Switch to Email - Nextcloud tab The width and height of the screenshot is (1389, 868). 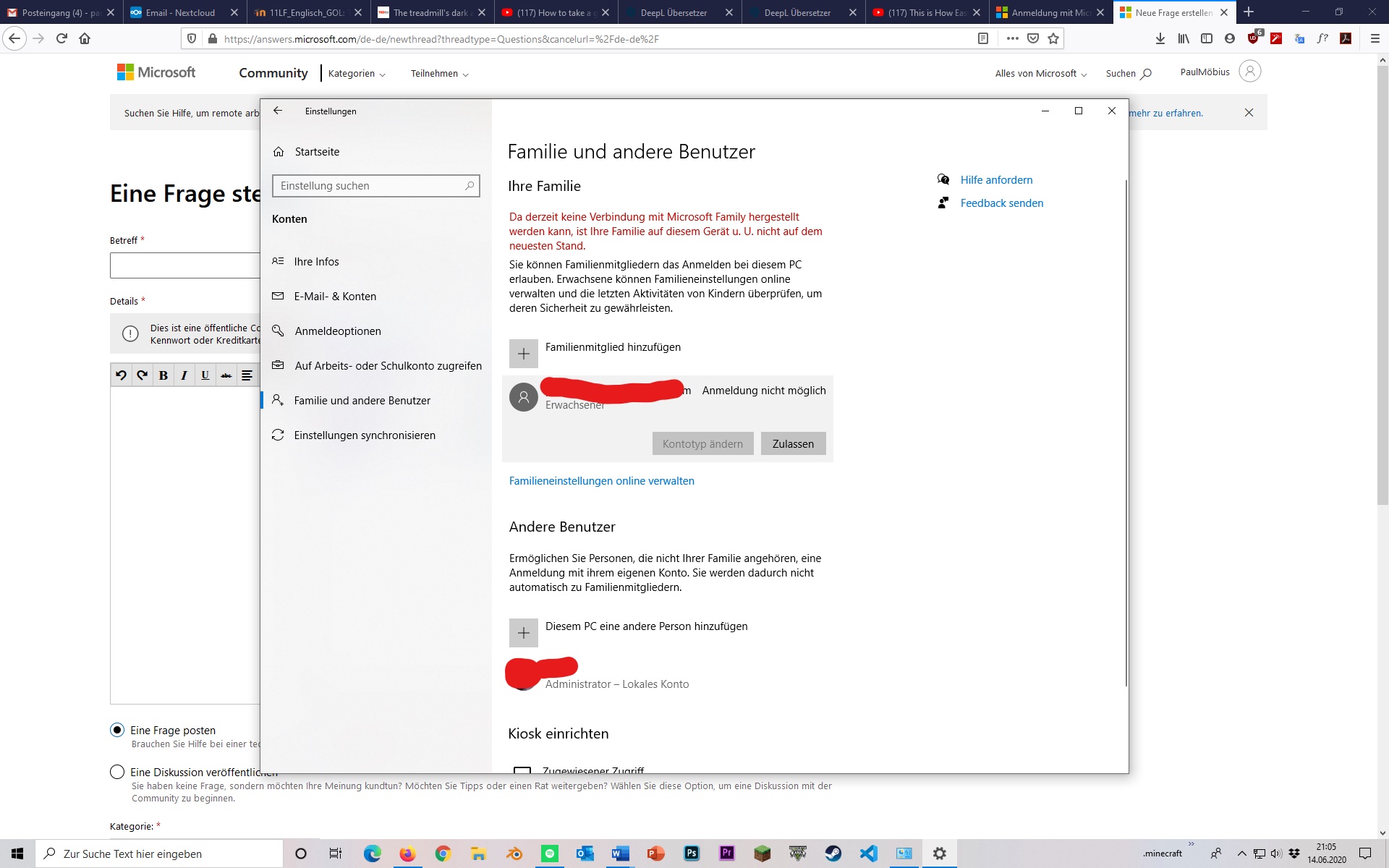183,12
